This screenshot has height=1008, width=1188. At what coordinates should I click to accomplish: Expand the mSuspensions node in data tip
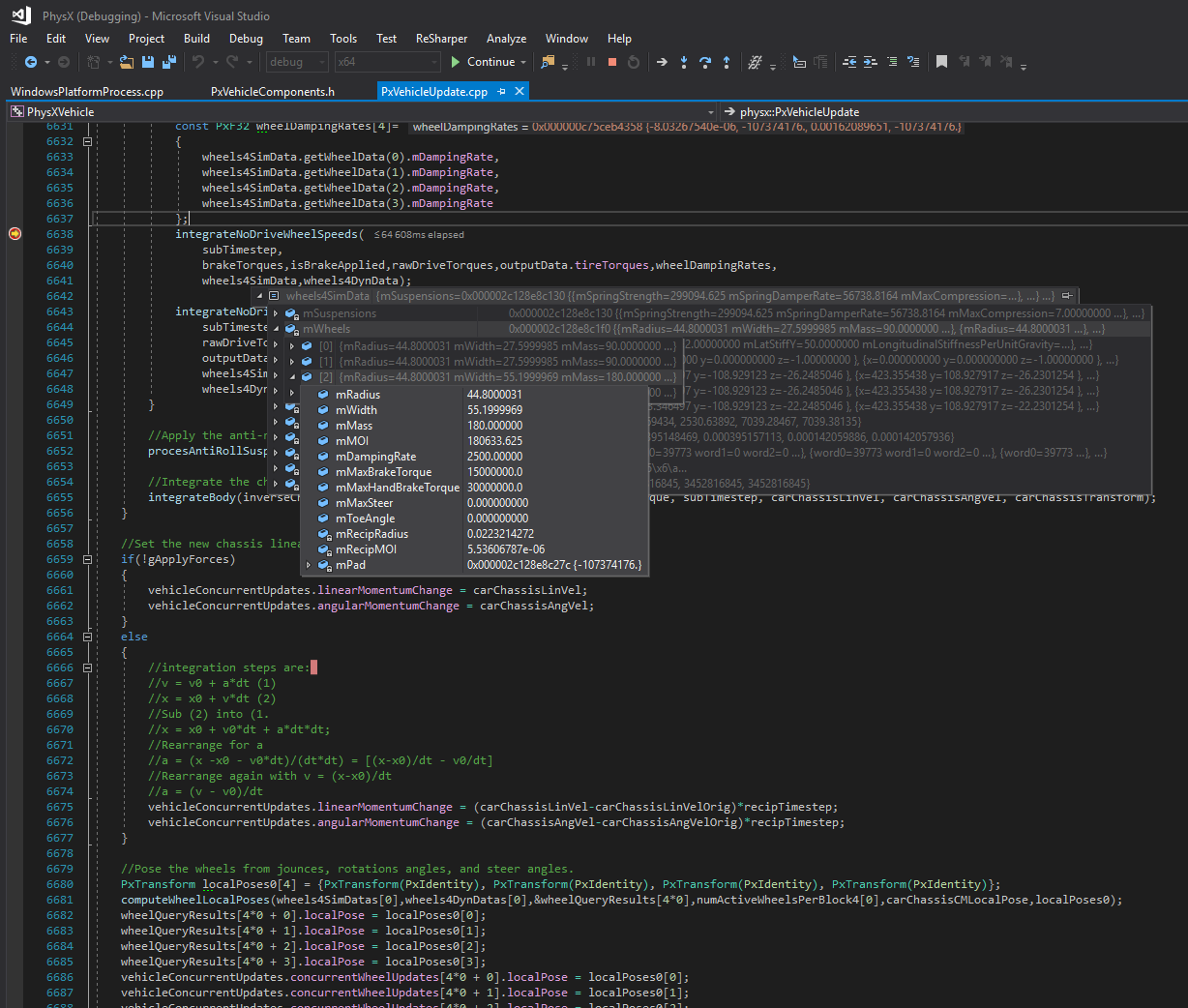coord(276,313)
